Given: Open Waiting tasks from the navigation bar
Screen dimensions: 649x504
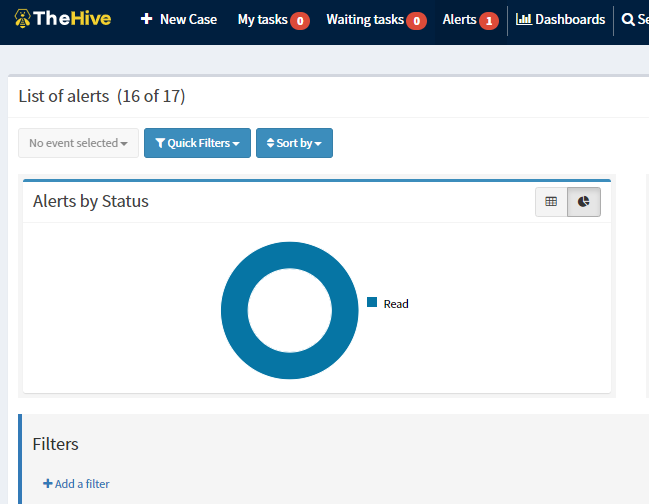Looking at the screenshot, I should coord(376,19).
